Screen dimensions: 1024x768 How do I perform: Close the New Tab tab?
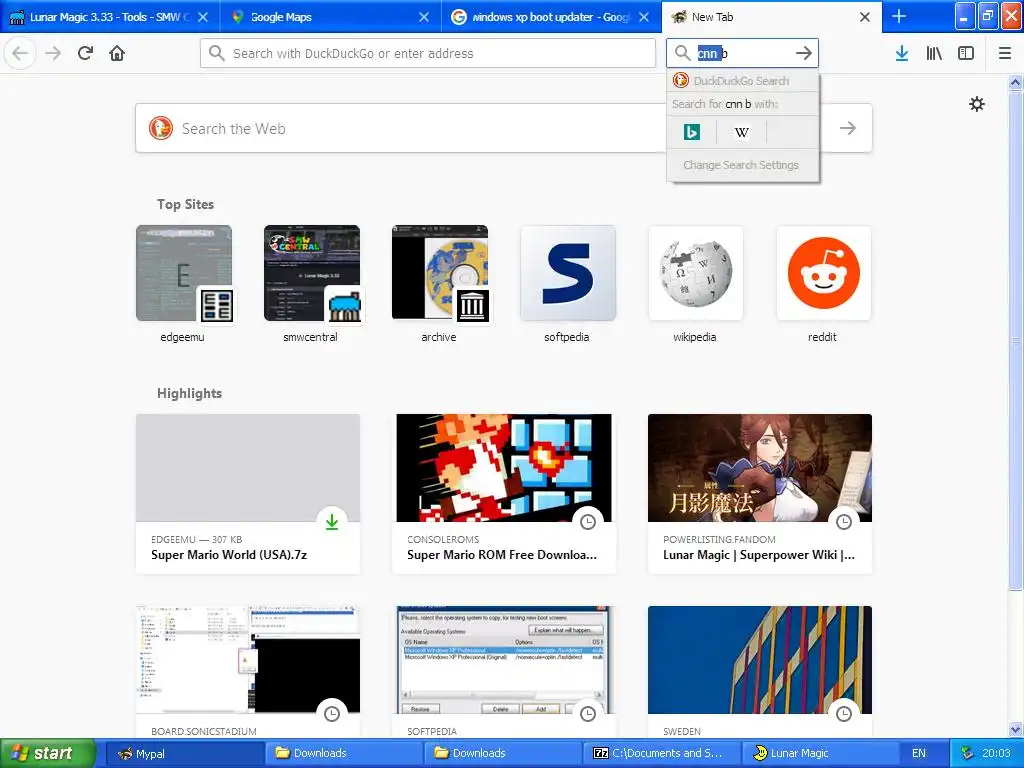pyautogui.click(x=865, y=17)
